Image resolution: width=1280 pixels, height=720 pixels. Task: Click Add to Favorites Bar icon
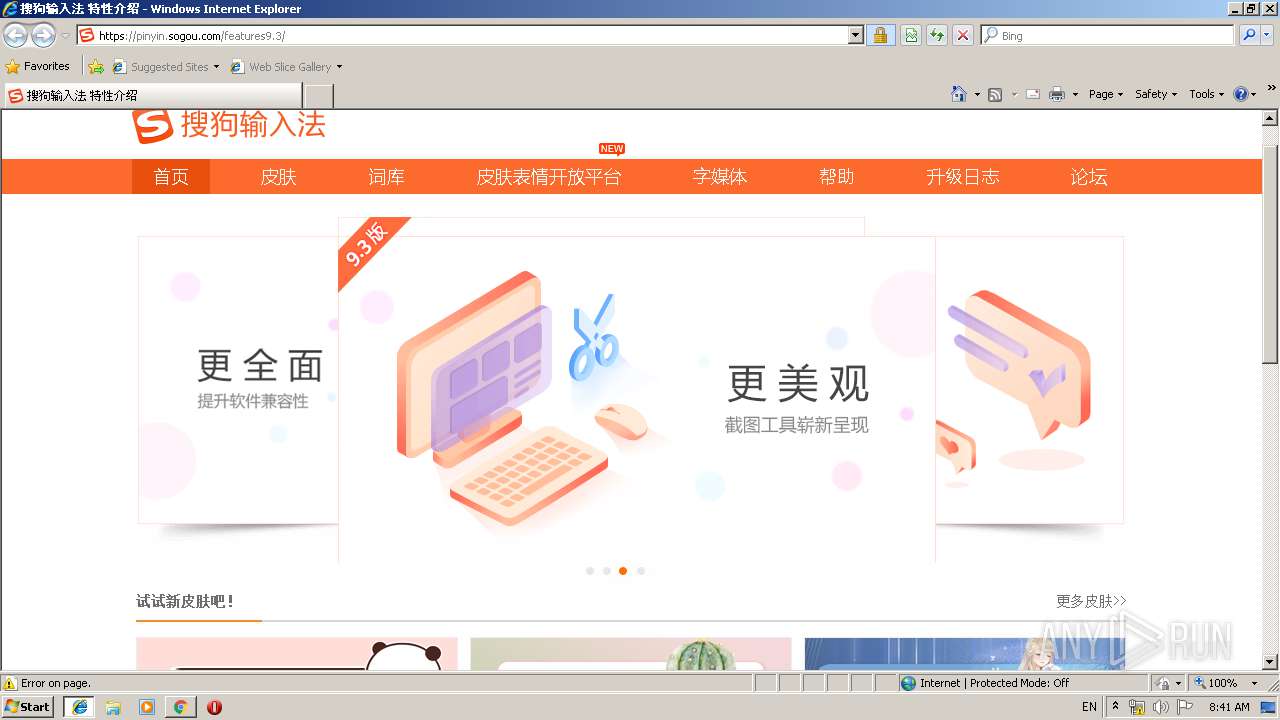pos(96,67)
